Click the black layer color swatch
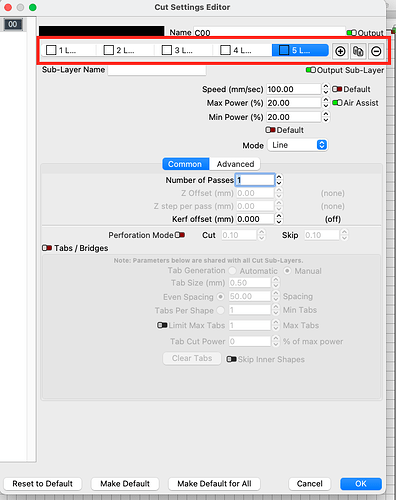The image size is (396, 500). pyautogui.click(x=101, y=31)
